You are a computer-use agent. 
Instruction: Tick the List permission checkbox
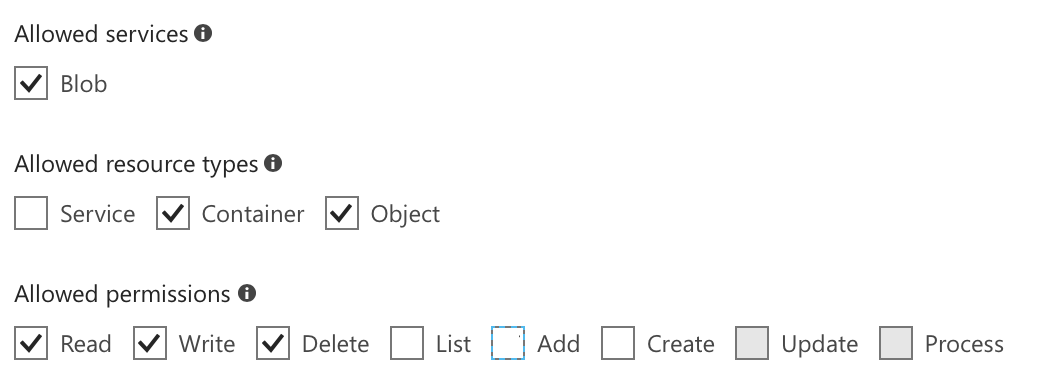coord(406,343)
